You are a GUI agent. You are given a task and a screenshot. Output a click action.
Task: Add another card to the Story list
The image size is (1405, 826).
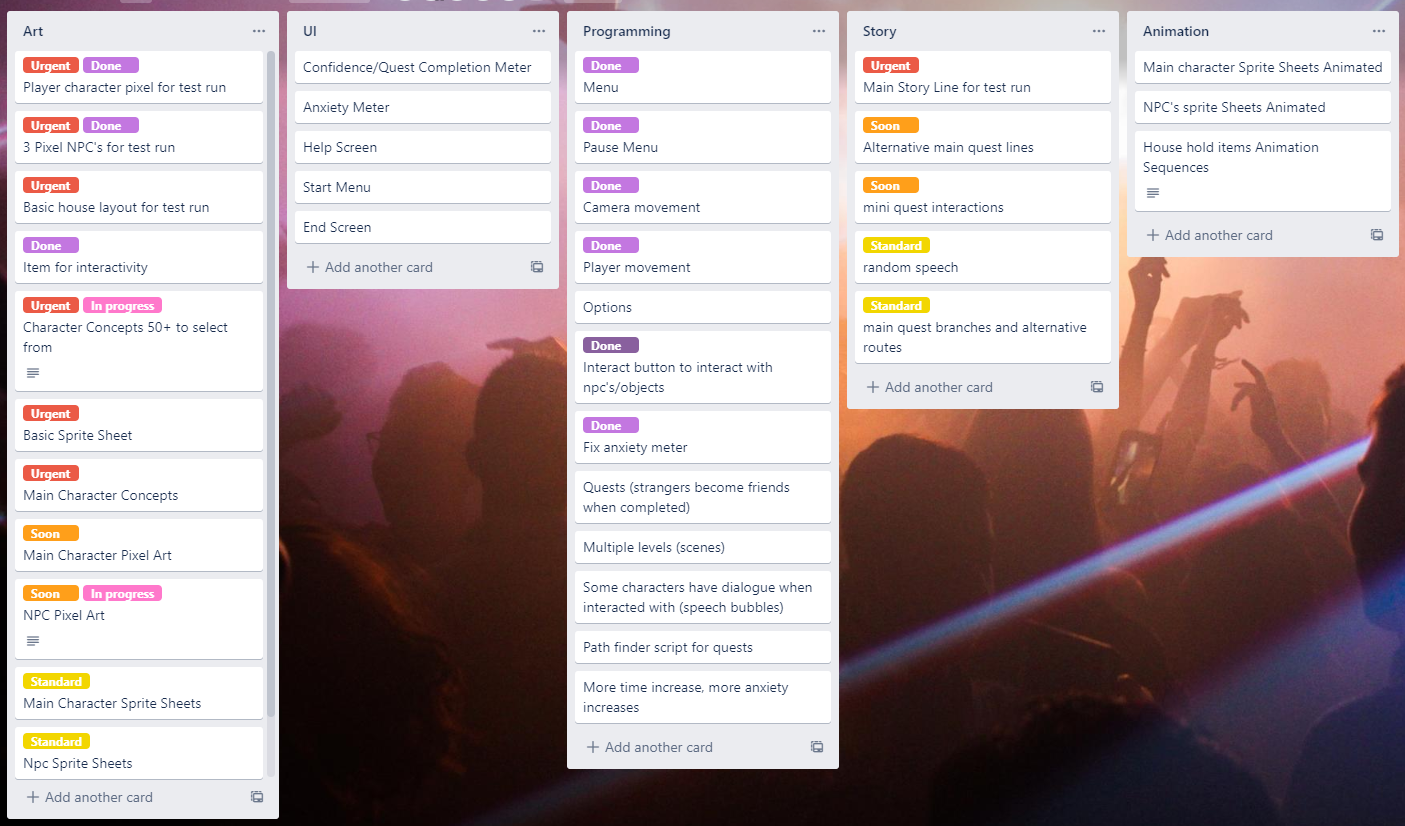point(929,387)
